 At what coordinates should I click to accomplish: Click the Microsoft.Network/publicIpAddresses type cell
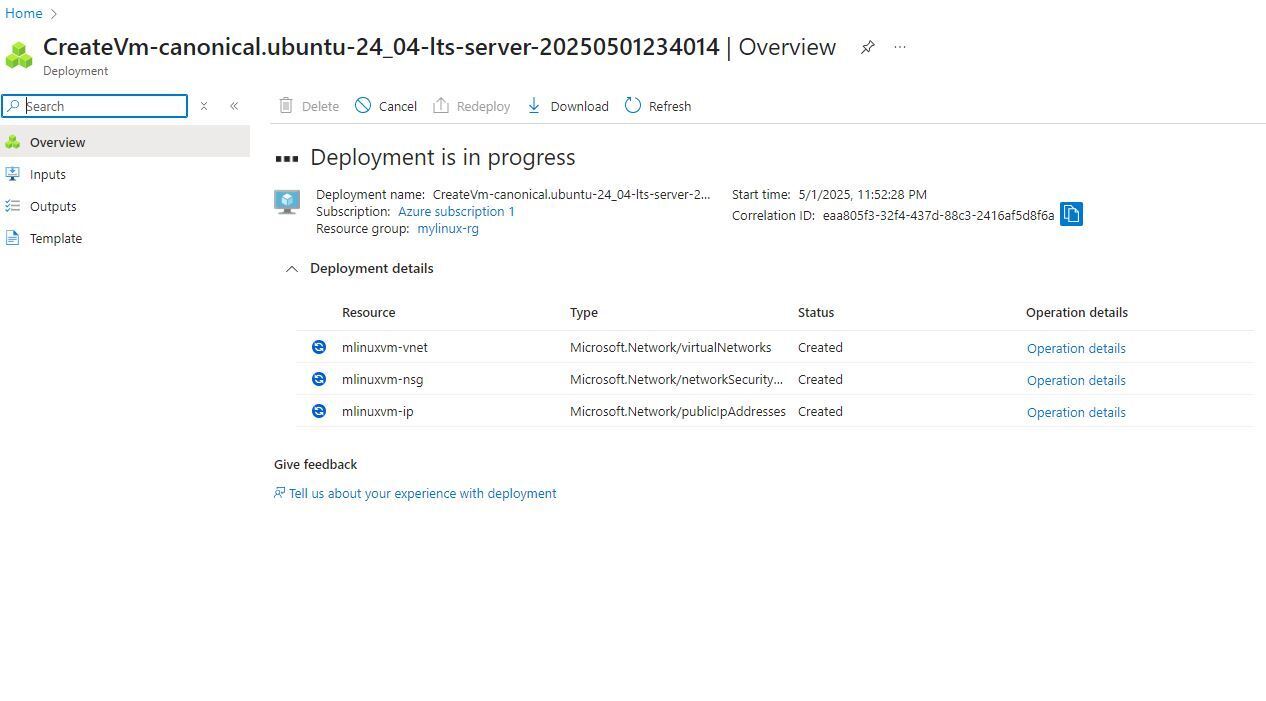(x=678, y=411)
